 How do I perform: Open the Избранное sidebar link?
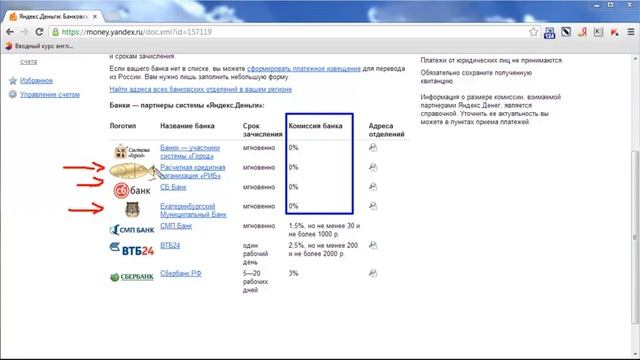pyautogui.click(x=36, y=81)
